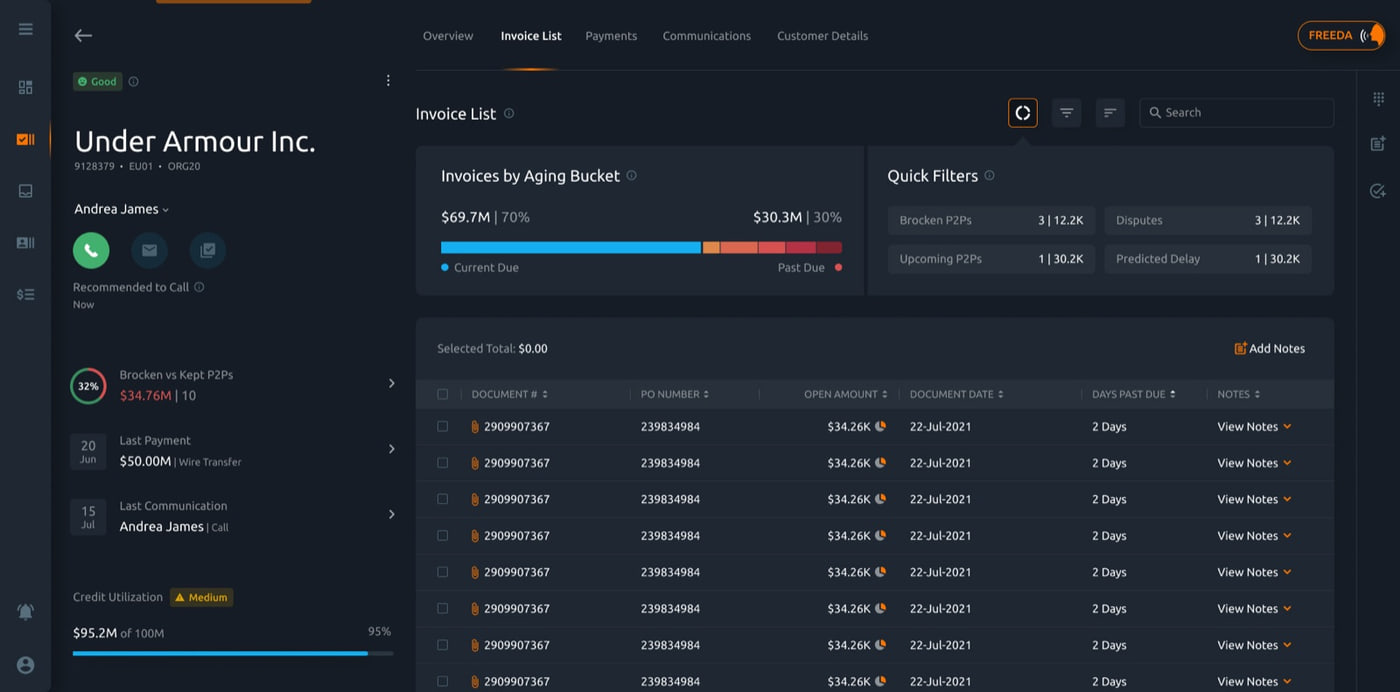Select the highlighted worklist icon in sidebar
The width and height of the screenshot is (1400, 692).
click(26, 139)
